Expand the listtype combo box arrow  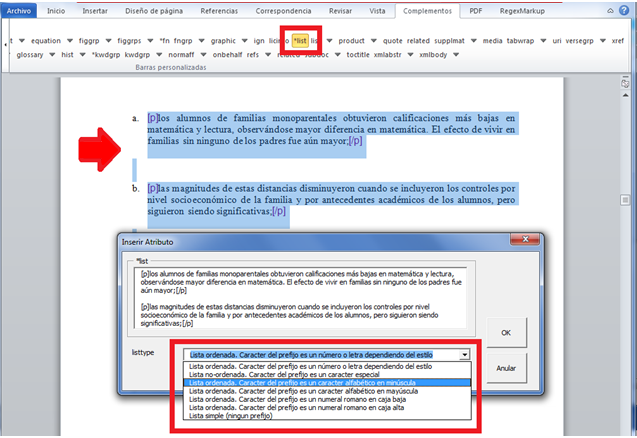pos(464,354)
